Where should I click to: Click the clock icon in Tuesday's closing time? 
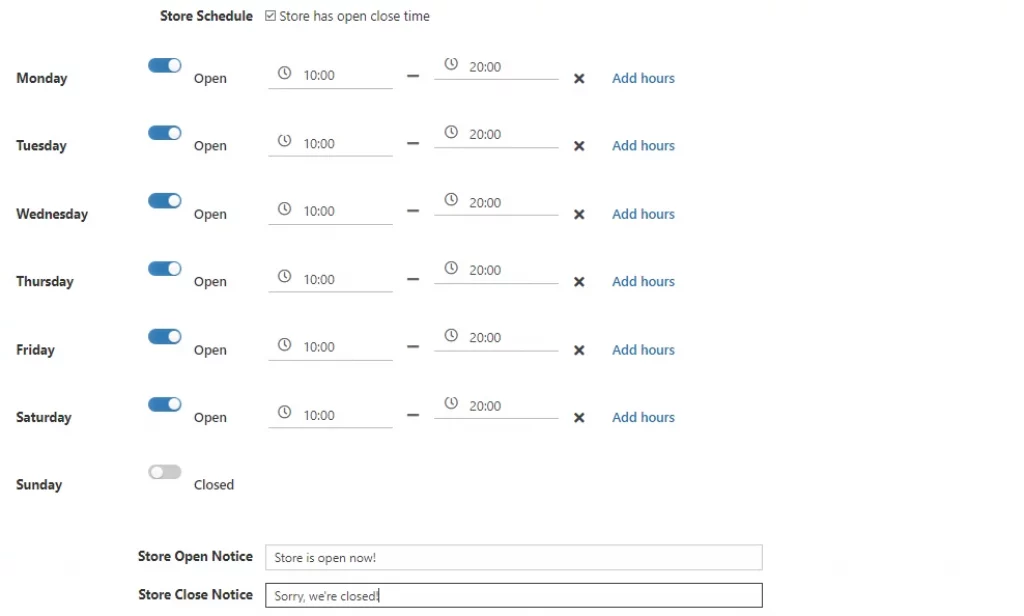tap(451, 133)
